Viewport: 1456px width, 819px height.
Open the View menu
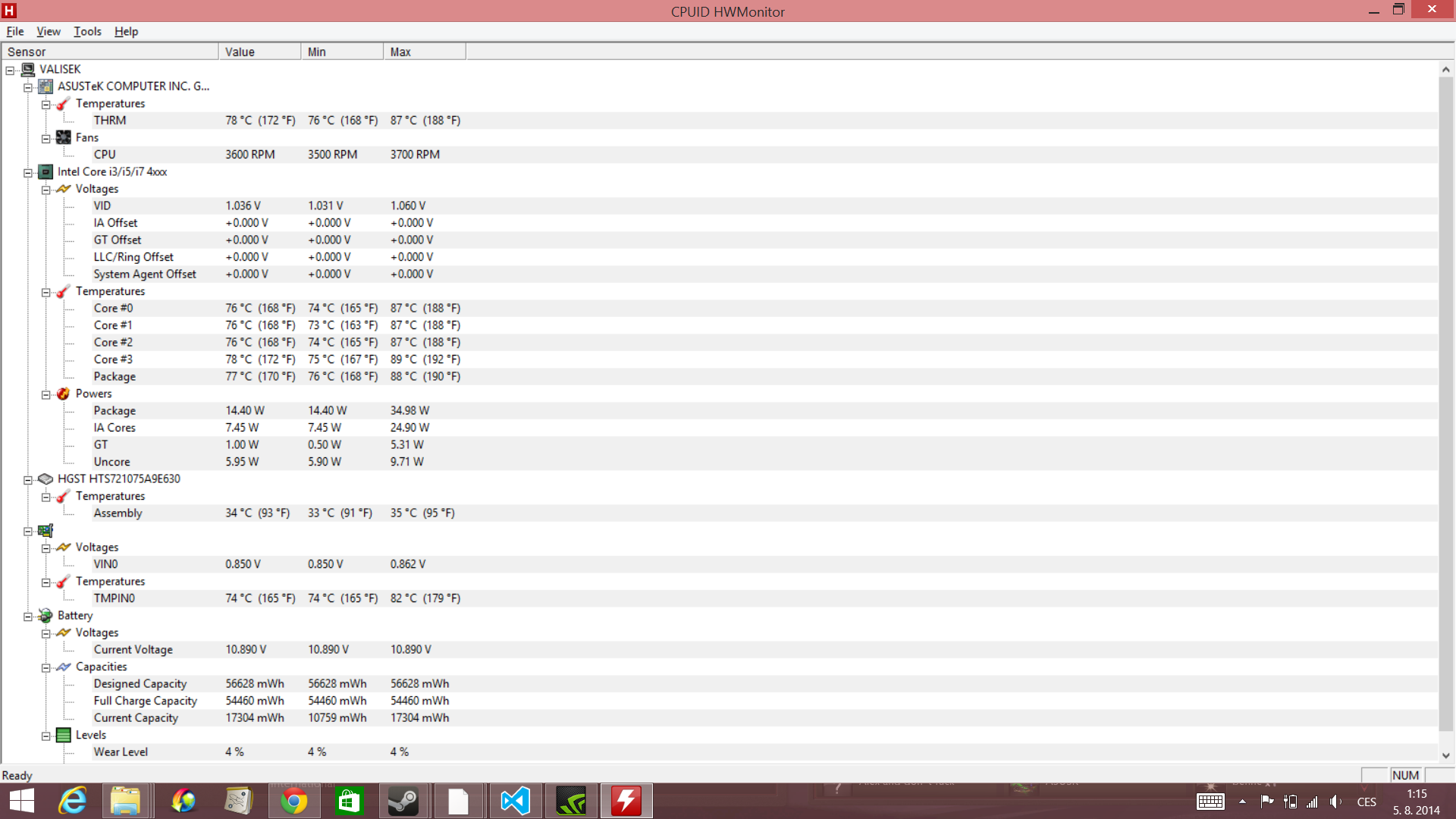tap(48, 31)
